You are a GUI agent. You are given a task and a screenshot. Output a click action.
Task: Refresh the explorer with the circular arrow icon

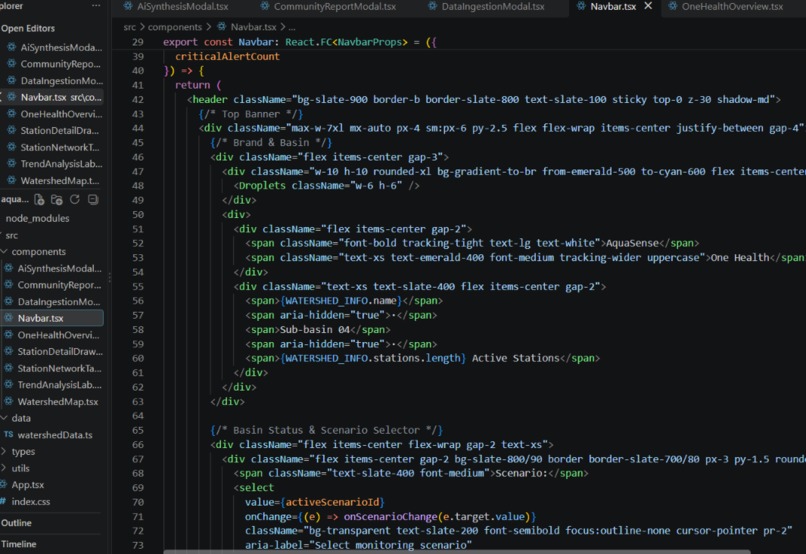75,199
